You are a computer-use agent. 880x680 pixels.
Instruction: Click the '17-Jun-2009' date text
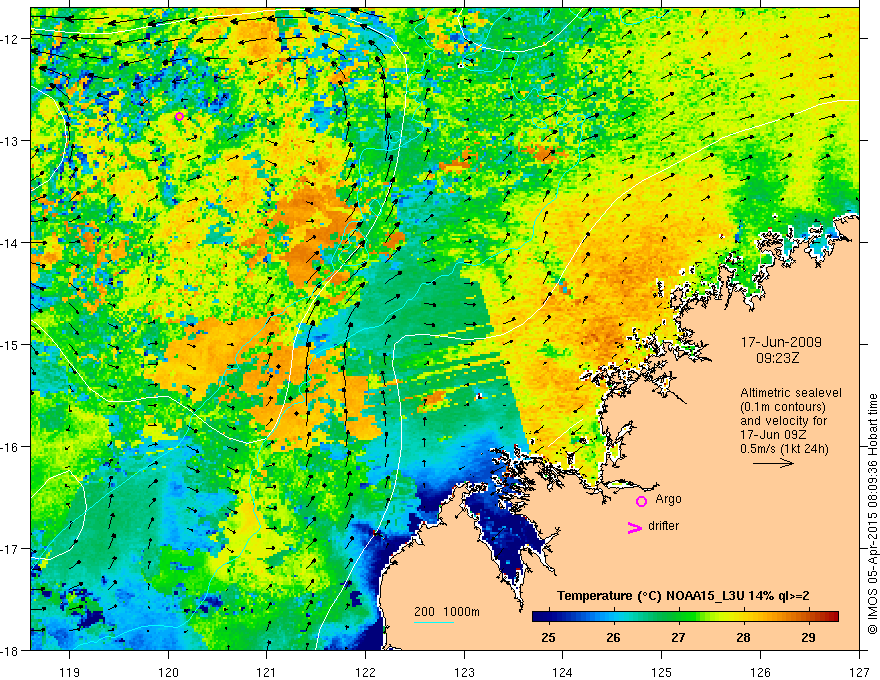tap(781, 342)
